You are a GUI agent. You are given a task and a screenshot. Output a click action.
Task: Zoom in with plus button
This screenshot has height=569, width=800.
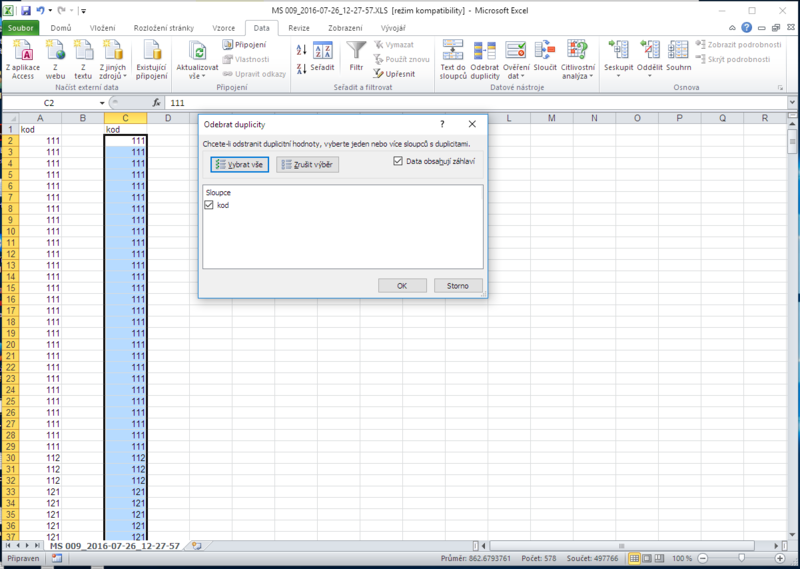click(780, 558)
